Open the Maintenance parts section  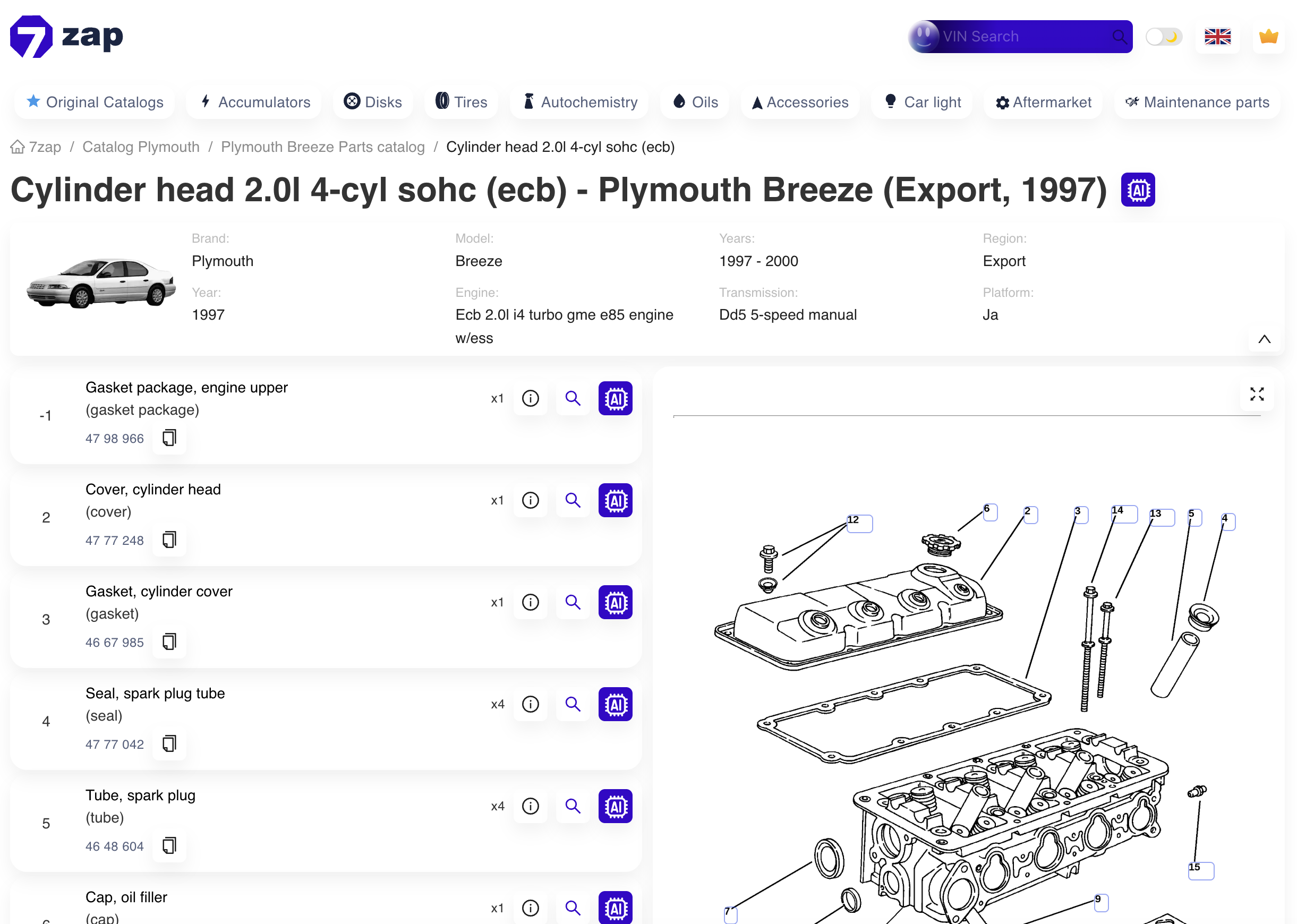pyautogui.click(x=1197, y=102)
